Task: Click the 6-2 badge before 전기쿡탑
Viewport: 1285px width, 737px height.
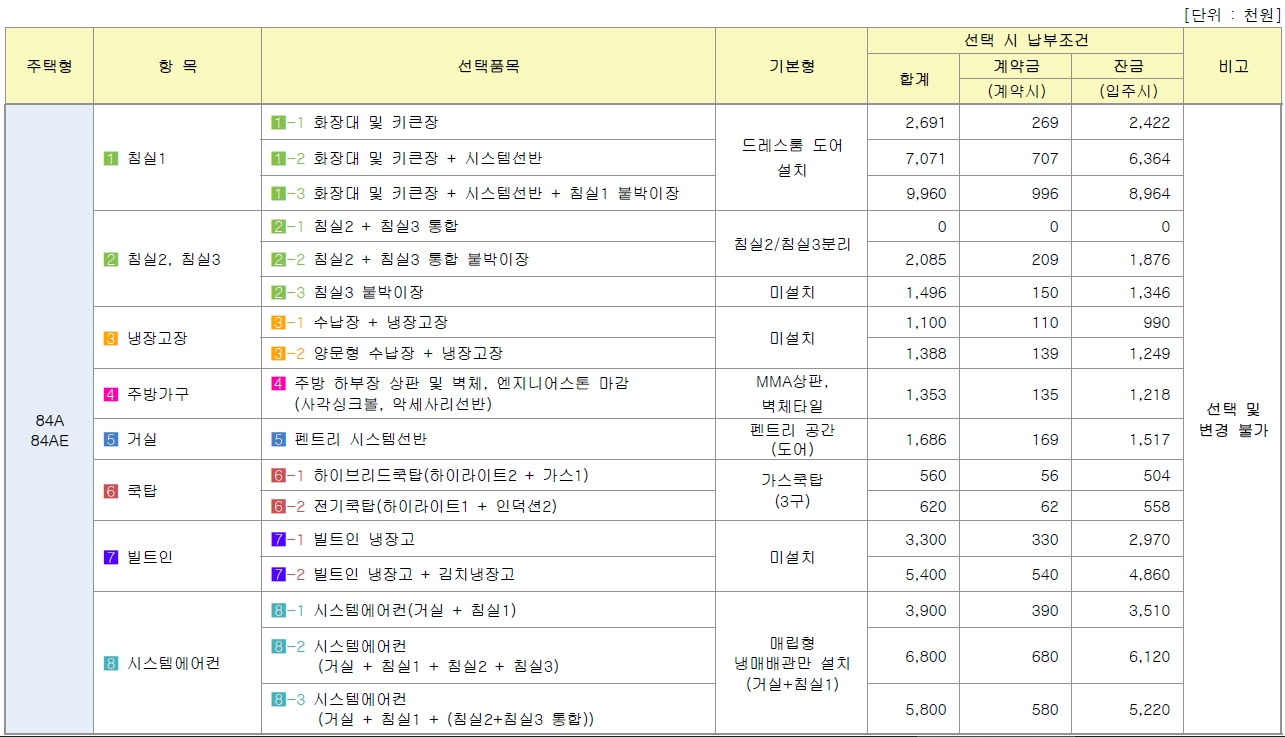Action: (288, 506)
